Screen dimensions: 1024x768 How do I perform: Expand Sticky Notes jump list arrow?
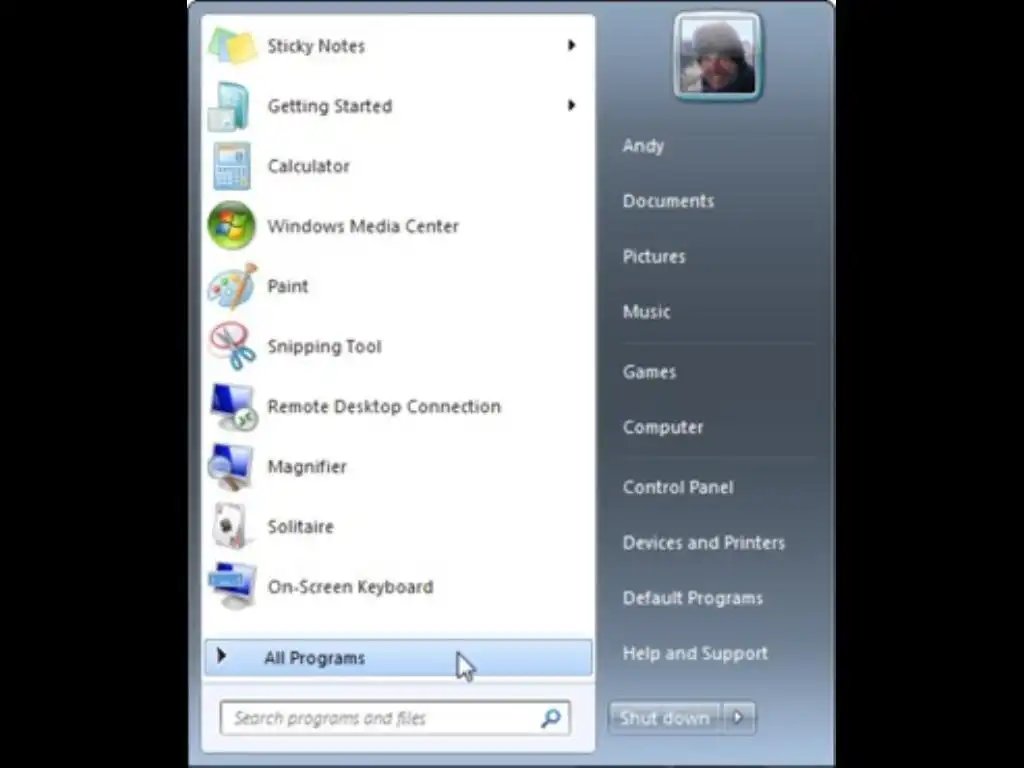tap(571, 45)
